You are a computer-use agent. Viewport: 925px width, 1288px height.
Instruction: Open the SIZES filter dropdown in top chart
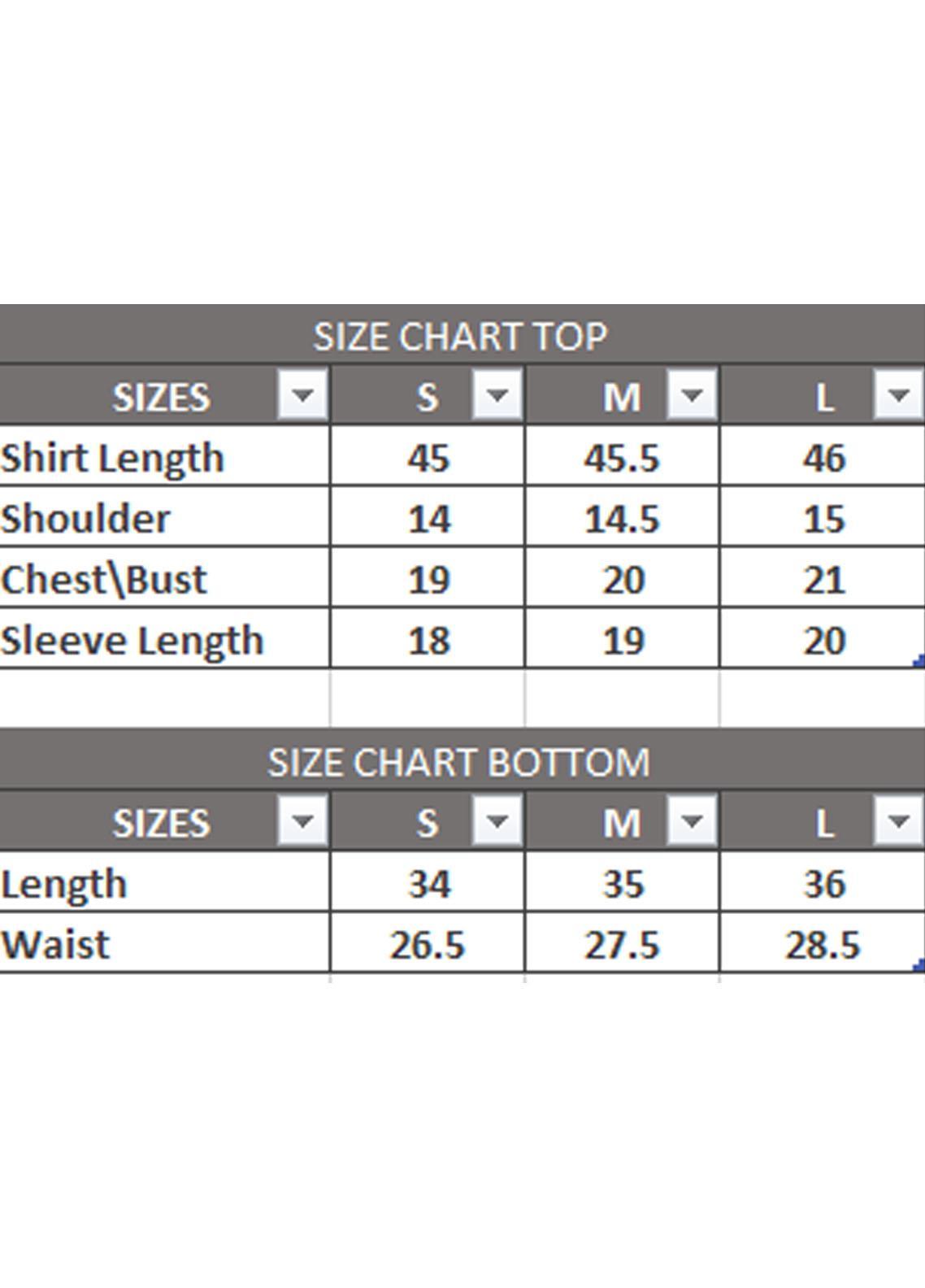[302, 395]
